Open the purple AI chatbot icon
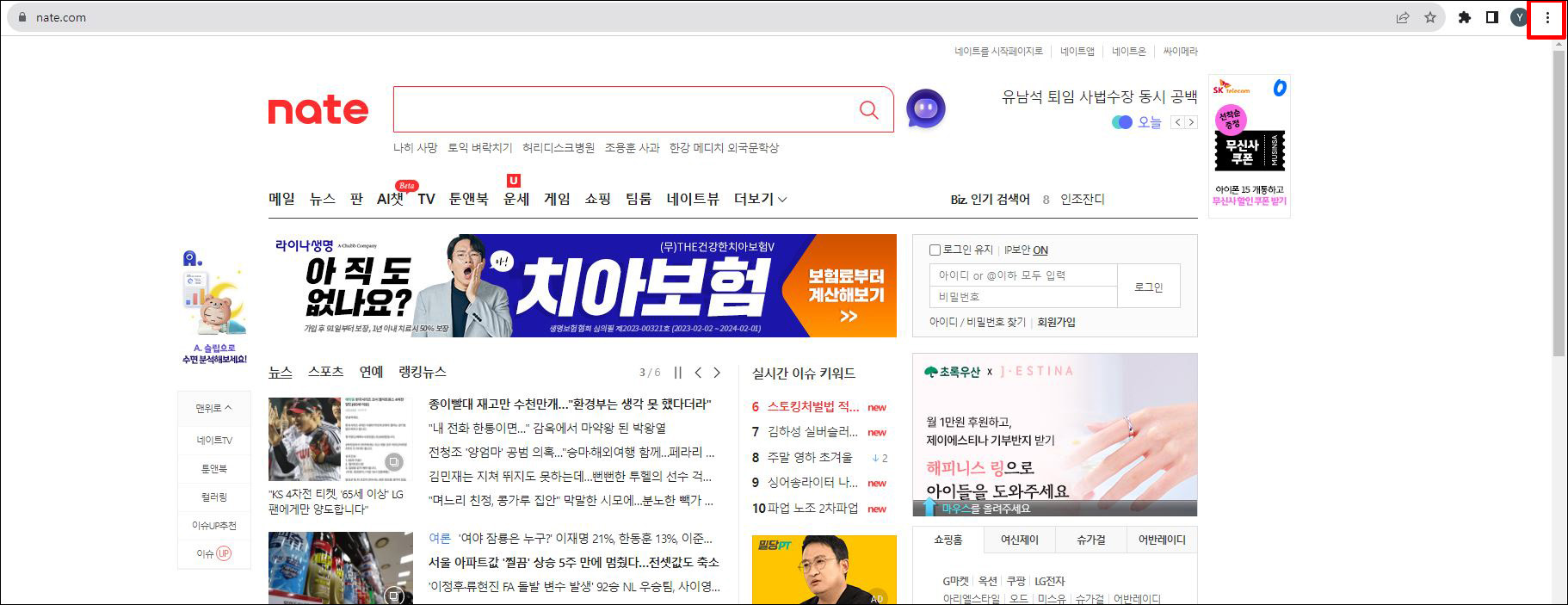The height and width of the screenshot is (605, 1568). coord(926,109)
